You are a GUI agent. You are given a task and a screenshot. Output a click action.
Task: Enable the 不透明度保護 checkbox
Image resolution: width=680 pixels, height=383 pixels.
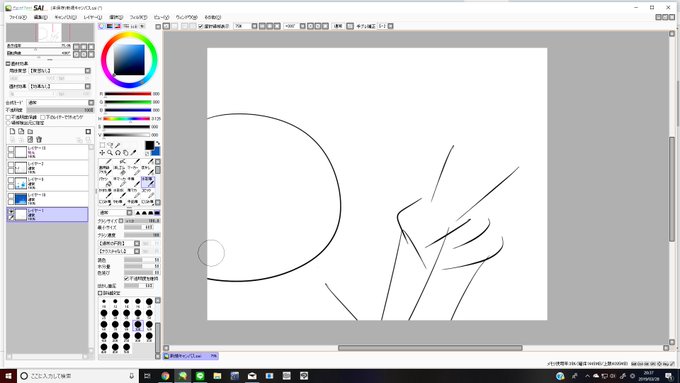[8, 118]
